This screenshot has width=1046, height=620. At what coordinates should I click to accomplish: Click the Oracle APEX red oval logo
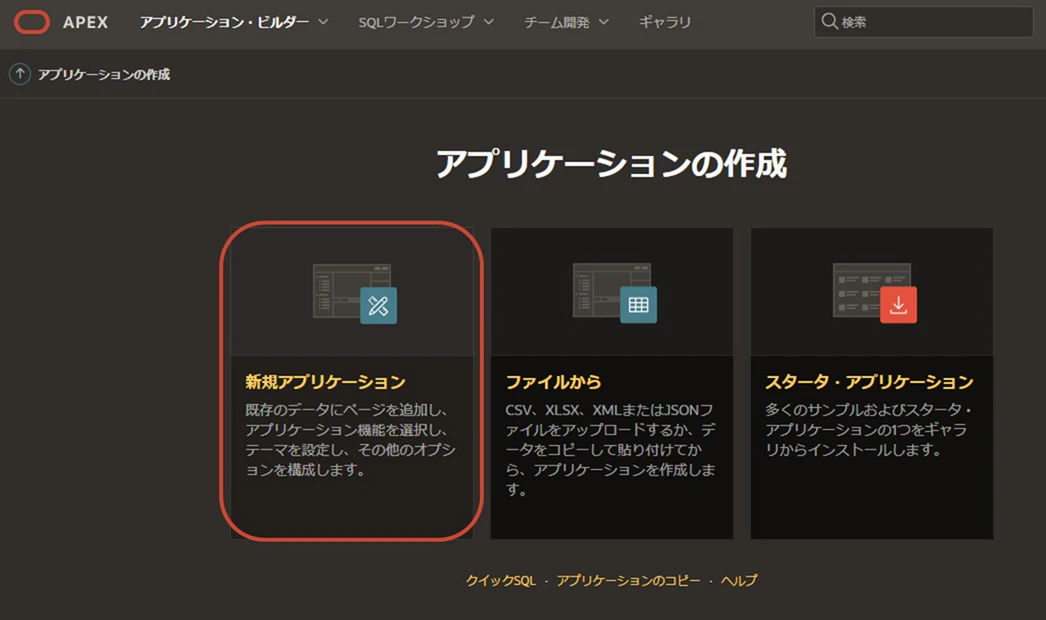click(x=31, y=22)
